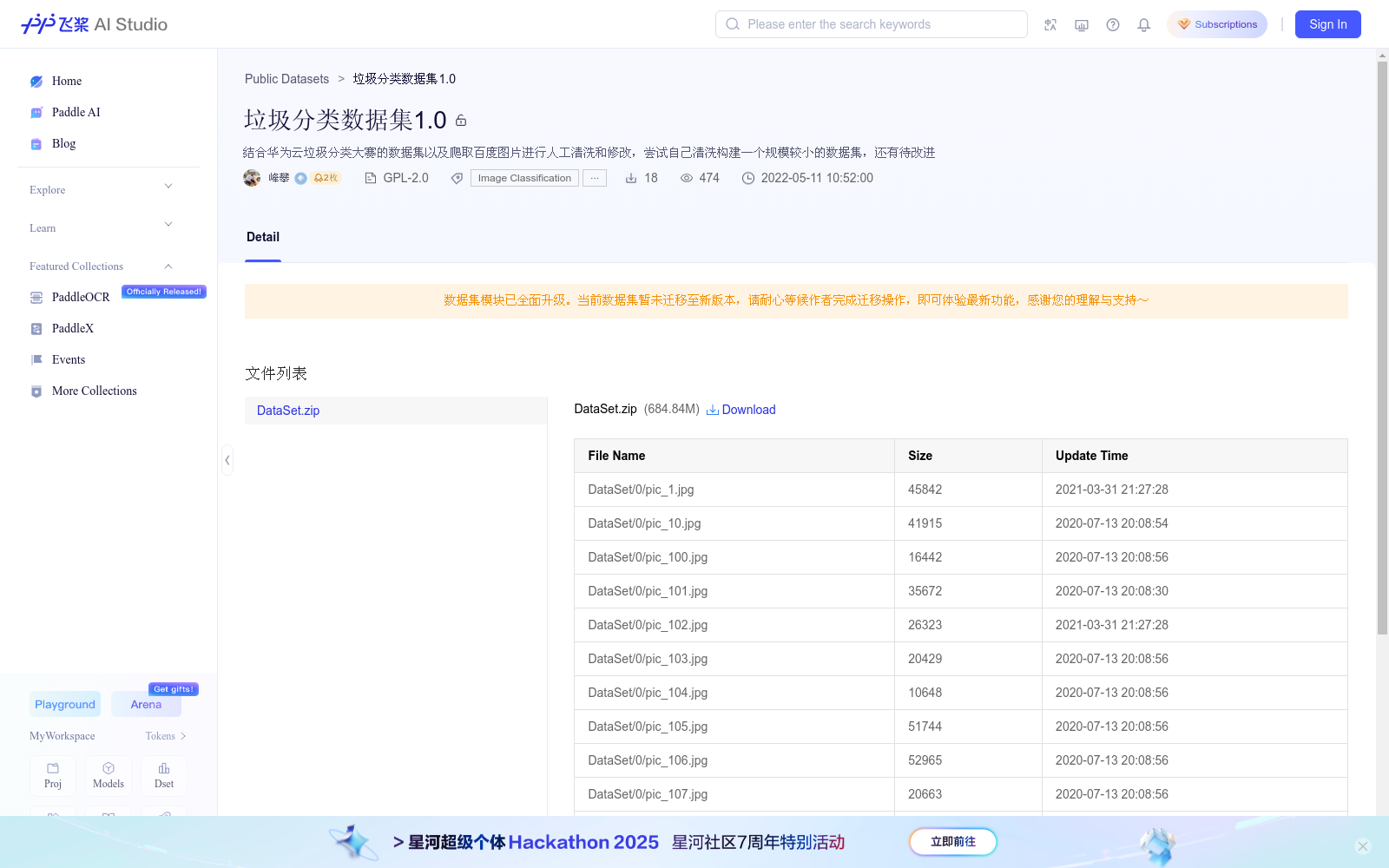Image resolution: width=1389 pixels, height=868 pixels.
Task: Open Playground button
Action: click(65, 704)
